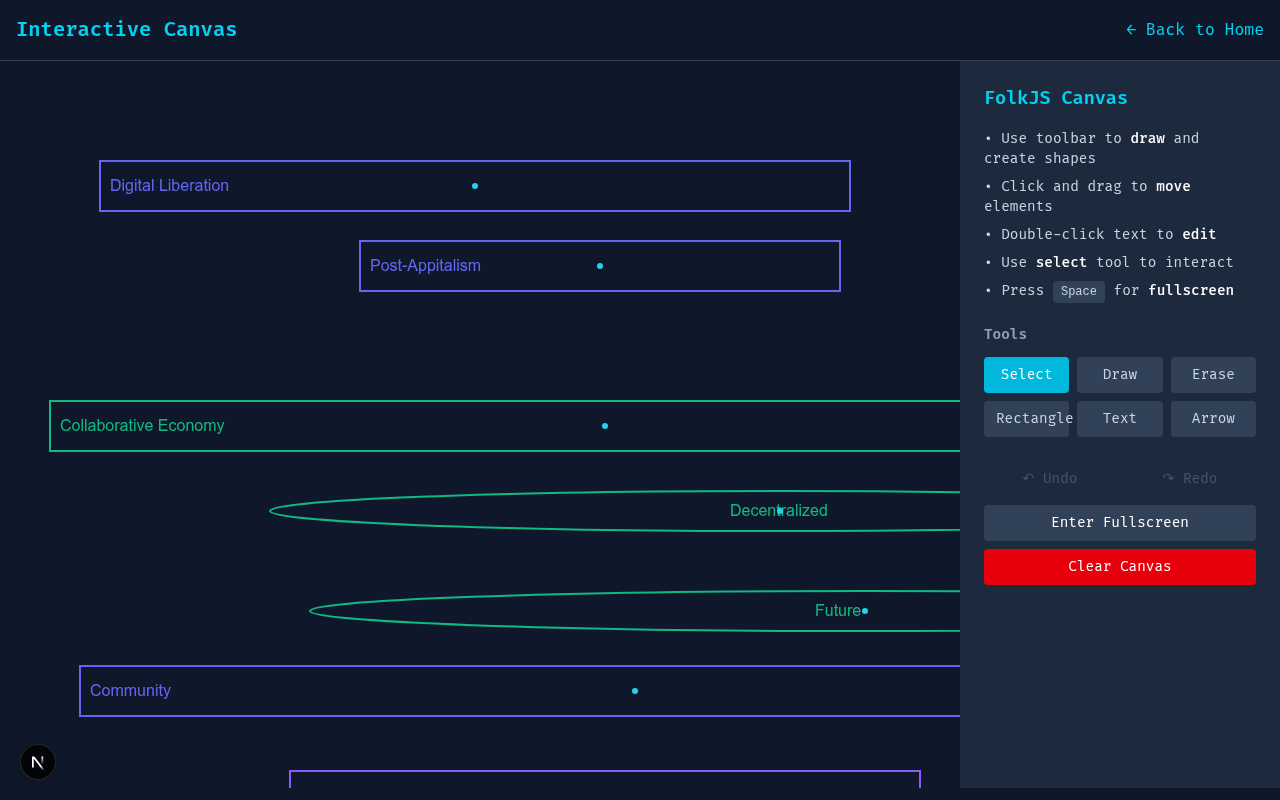Click the Next.js logo badge
Image resolution: width=1280 pixels, height=800 pixels.
[x=38, y=762]
